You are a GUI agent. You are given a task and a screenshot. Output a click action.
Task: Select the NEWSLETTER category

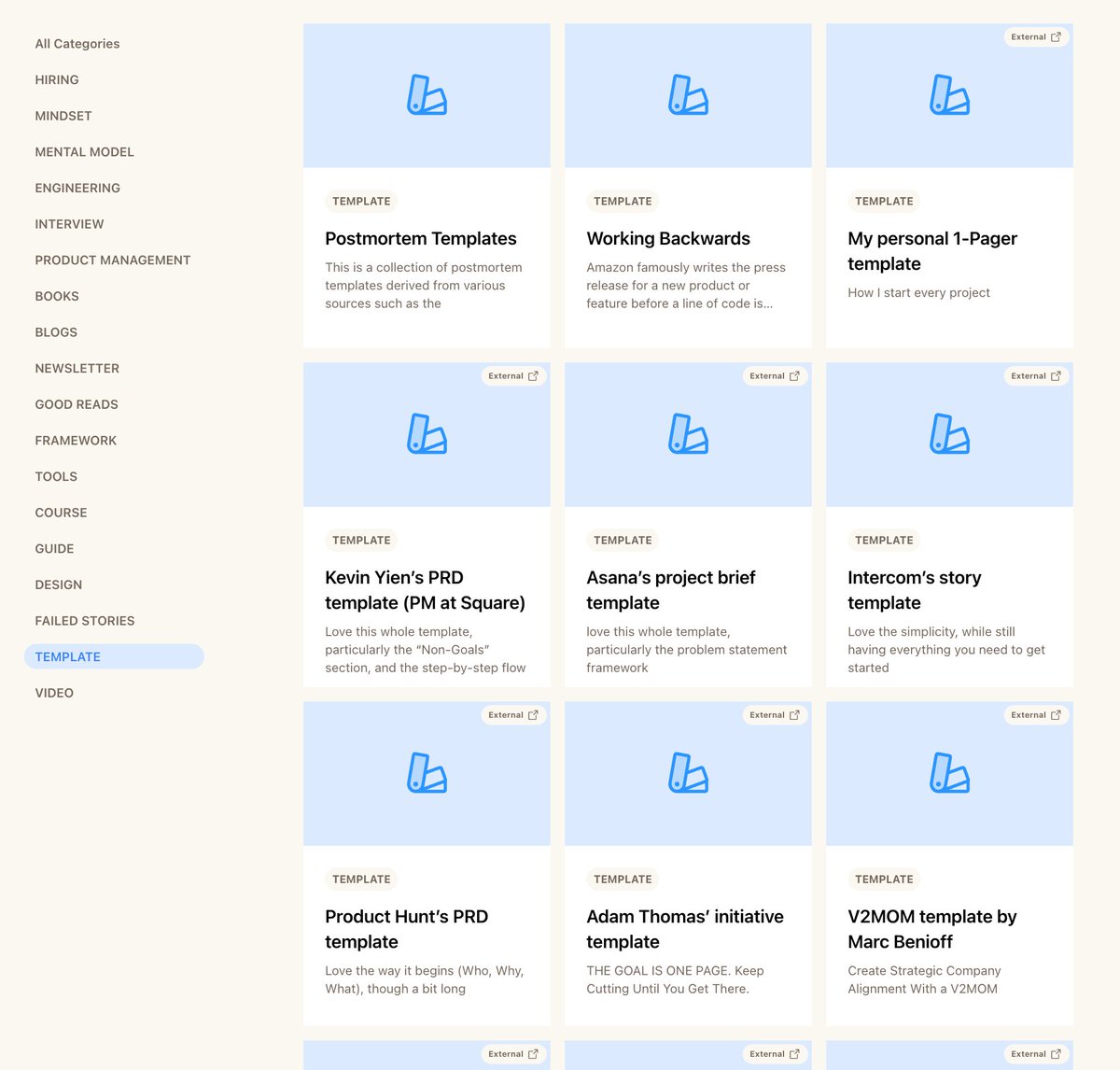[x=77, y=369]
